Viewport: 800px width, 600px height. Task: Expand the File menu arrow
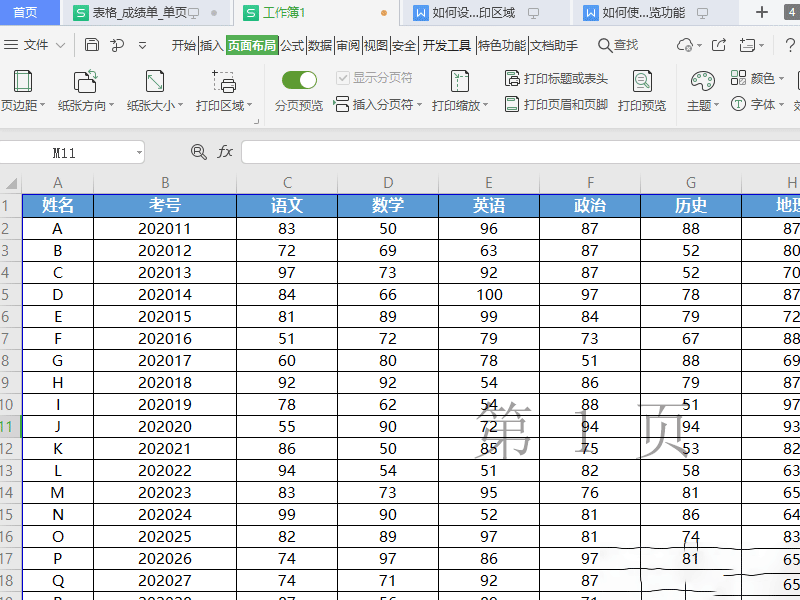coord(60,45)
